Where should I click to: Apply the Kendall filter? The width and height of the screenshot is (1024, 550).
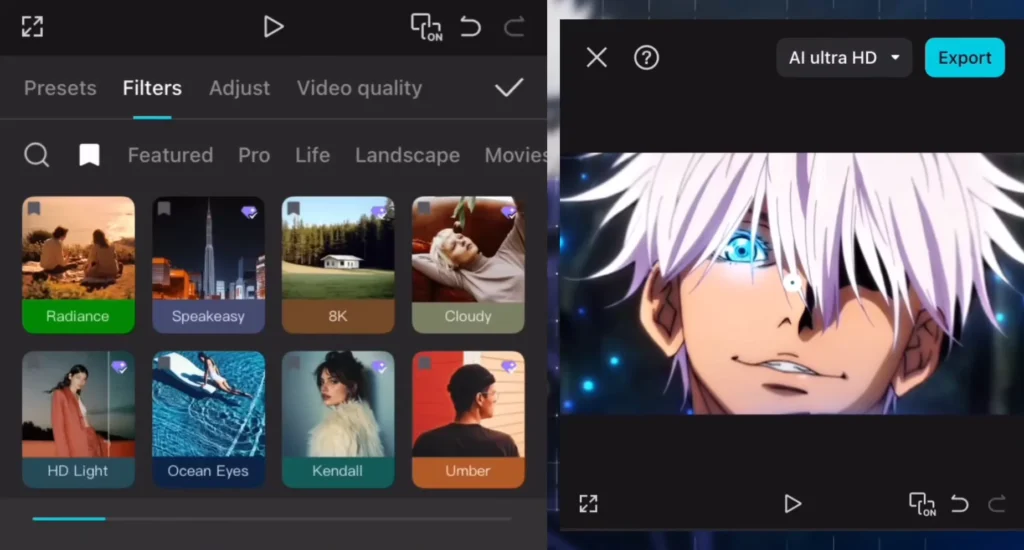click(338, 420)
